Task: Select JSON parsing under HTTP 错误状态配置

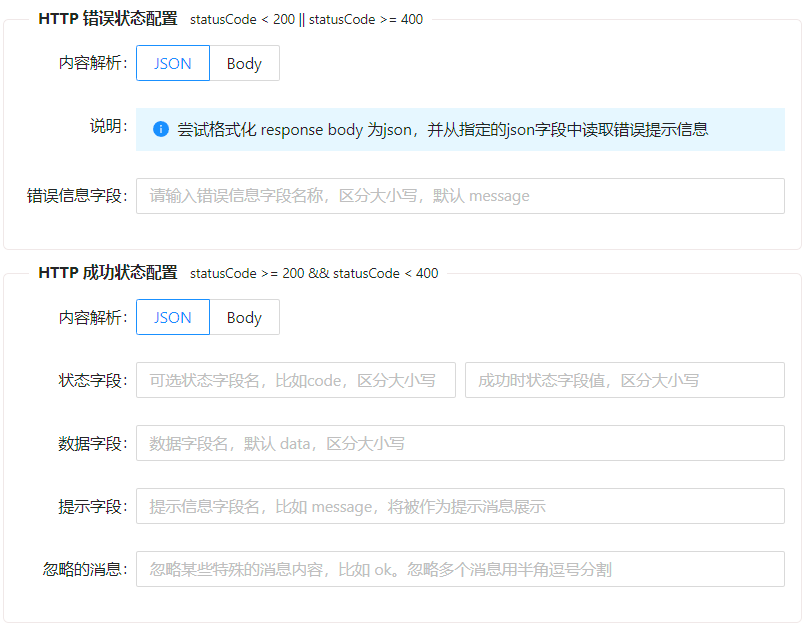Action: [x=173, y=63]
